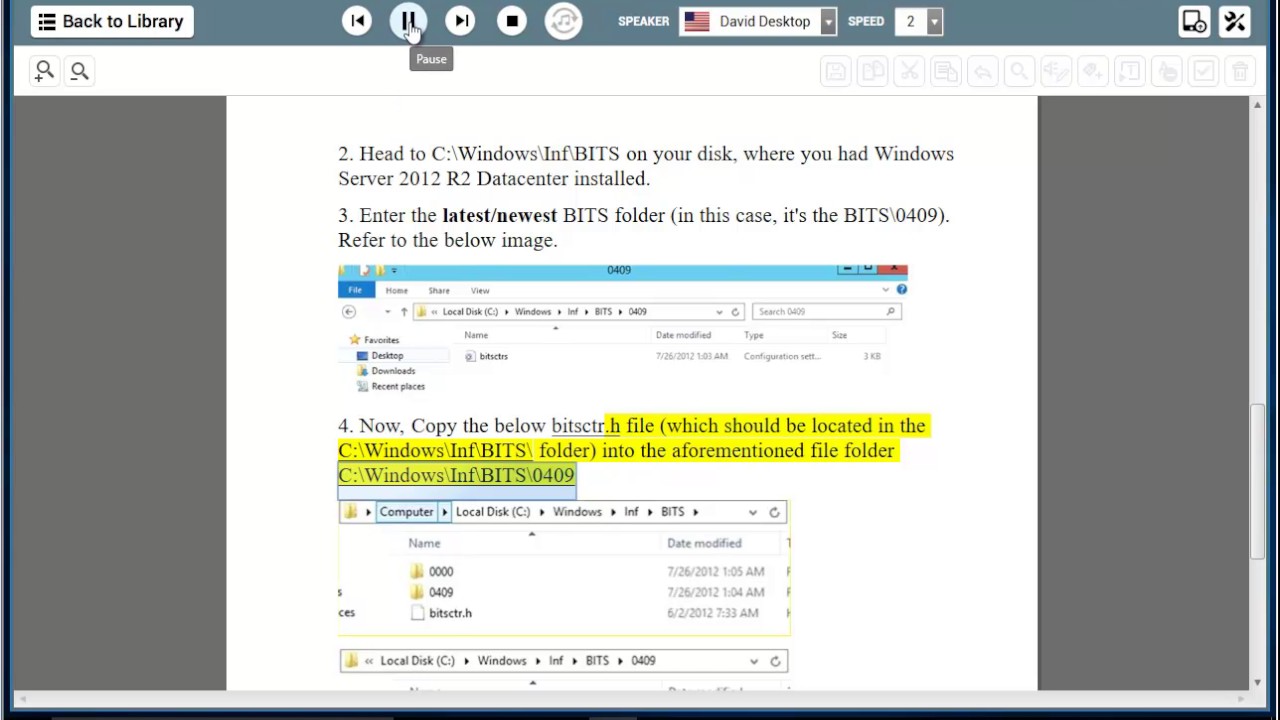Click the '6/2/2012 7:33 AM' date

pyautogui.click(x=713, y=613)
